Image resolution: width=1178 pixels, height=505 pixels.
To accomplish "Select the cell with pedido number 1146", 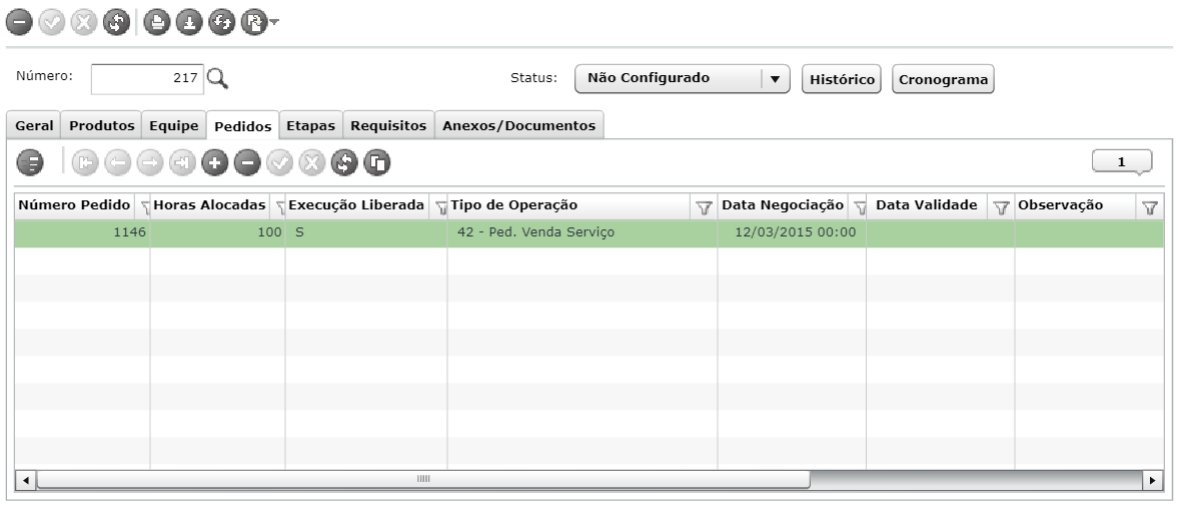I will click(82, 233).
